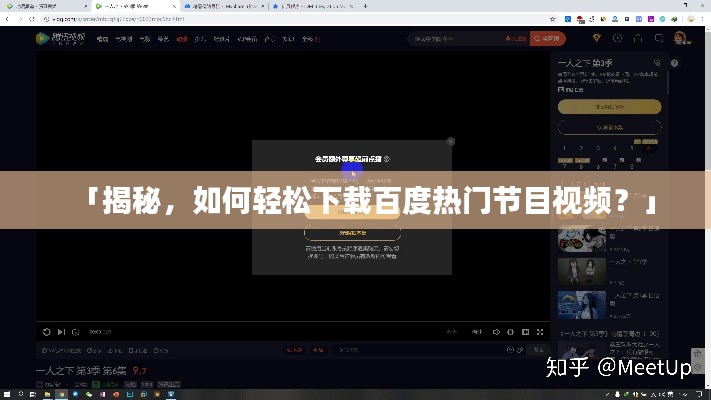Click the highlighted red navigation tab
Viewport: 711px width, 400px height.
tap(181, 39)
